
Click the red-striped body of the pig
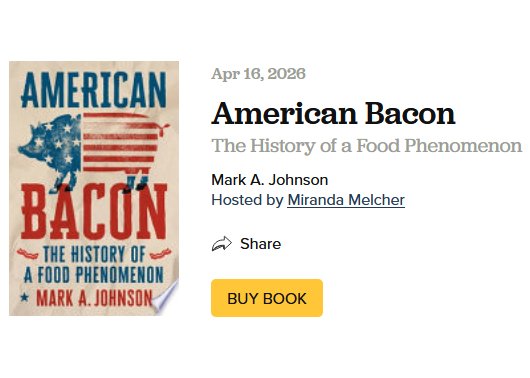click(x=120, y=144)
